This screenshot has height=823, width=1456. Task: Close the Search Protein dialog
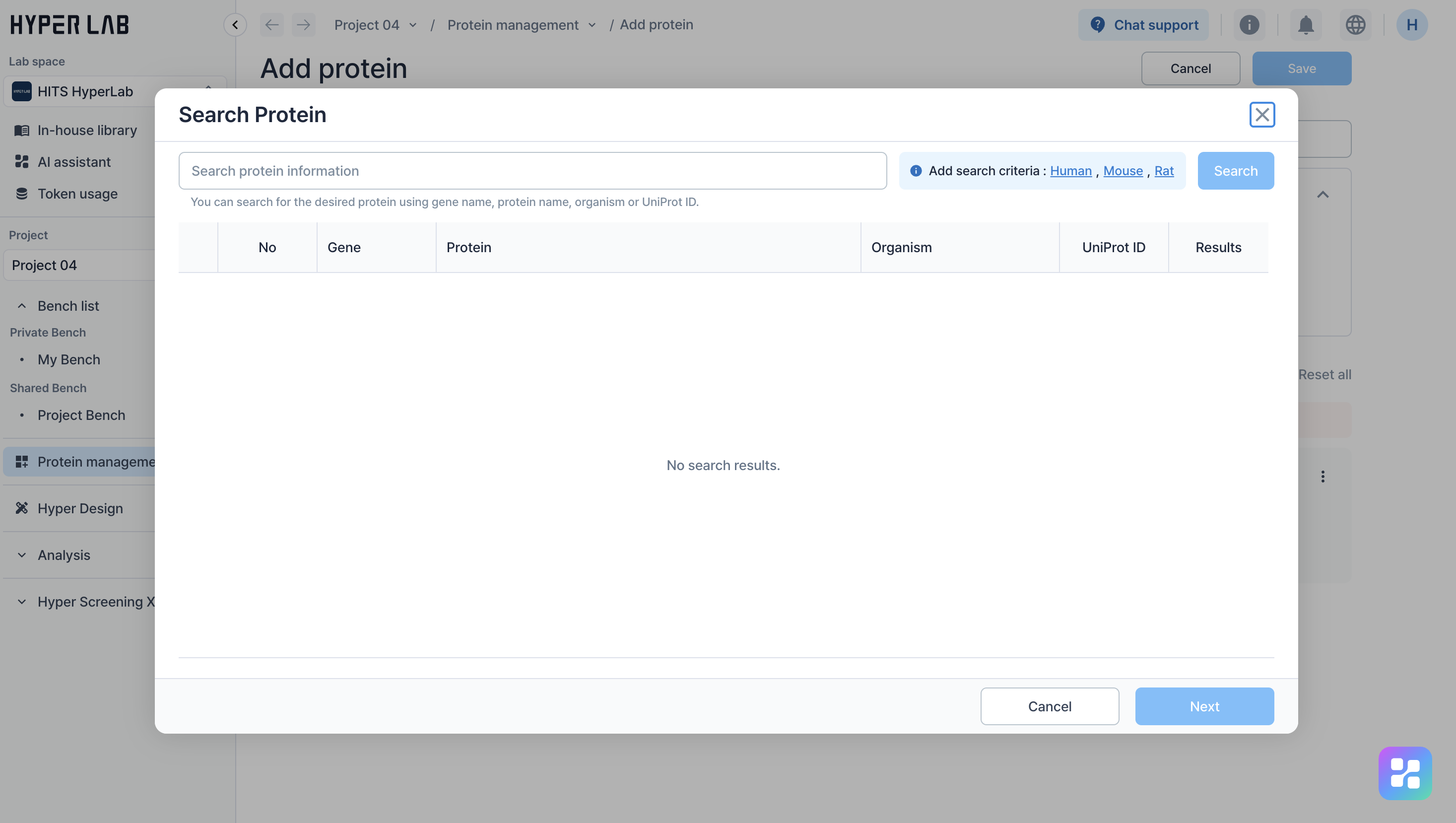point(1261,115)
